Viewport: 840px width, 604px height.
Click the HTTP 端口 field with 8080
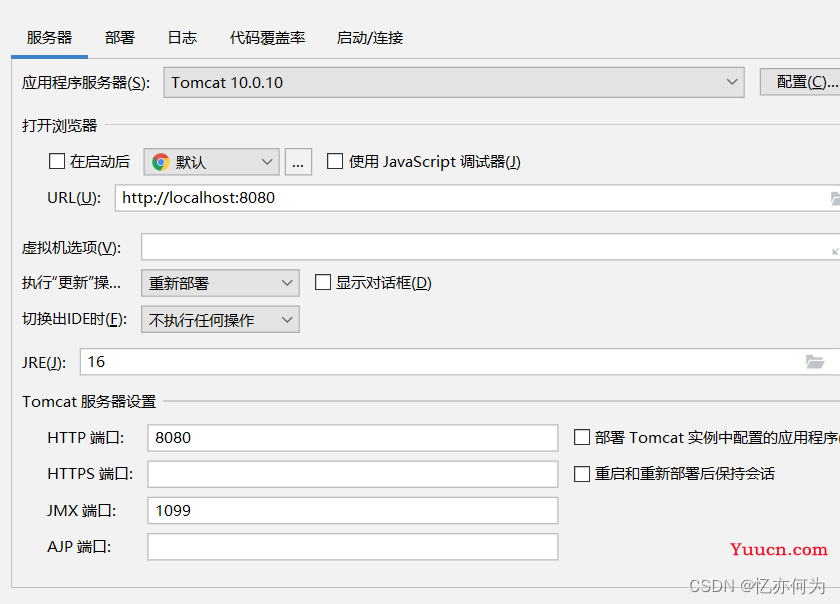pyautogui.click(x=352, y=438)
